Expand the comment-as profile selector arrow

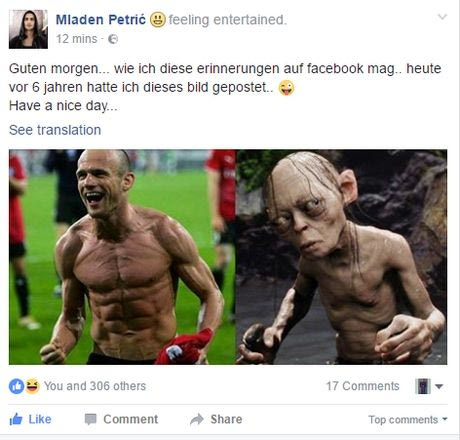coord(439,386)
